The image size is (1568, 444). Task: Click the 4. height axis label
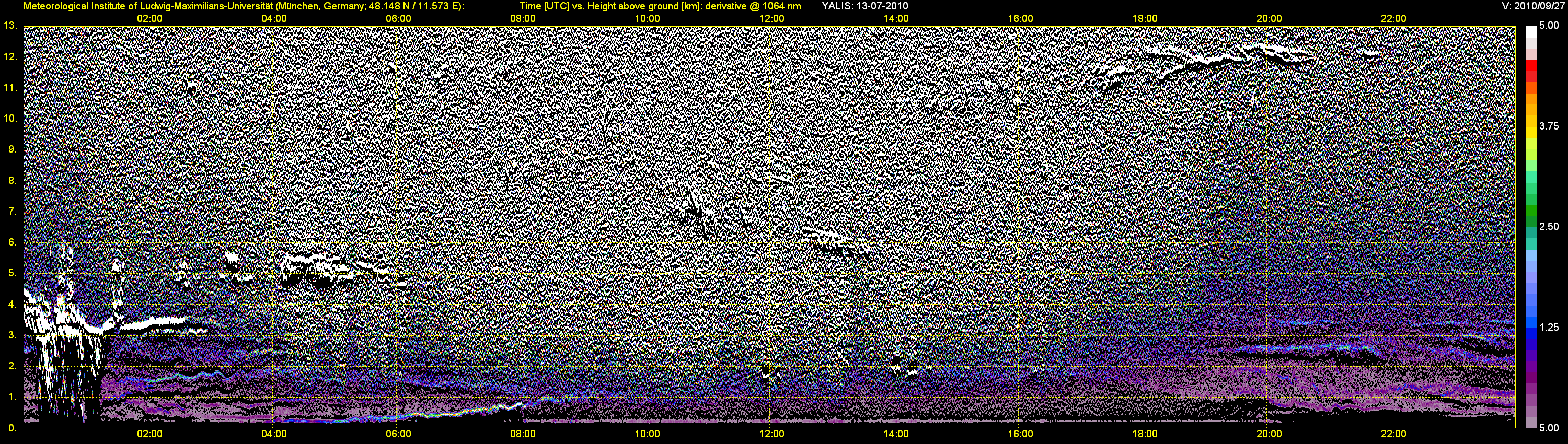(14, 304)
